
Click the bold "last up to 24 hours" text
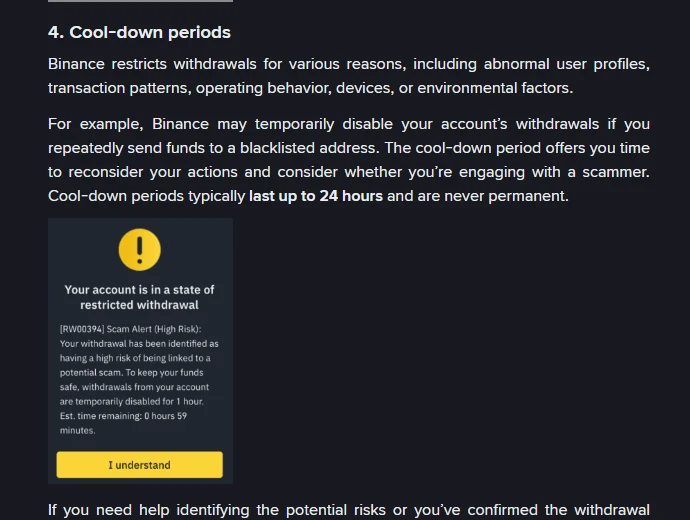[316, 196]
